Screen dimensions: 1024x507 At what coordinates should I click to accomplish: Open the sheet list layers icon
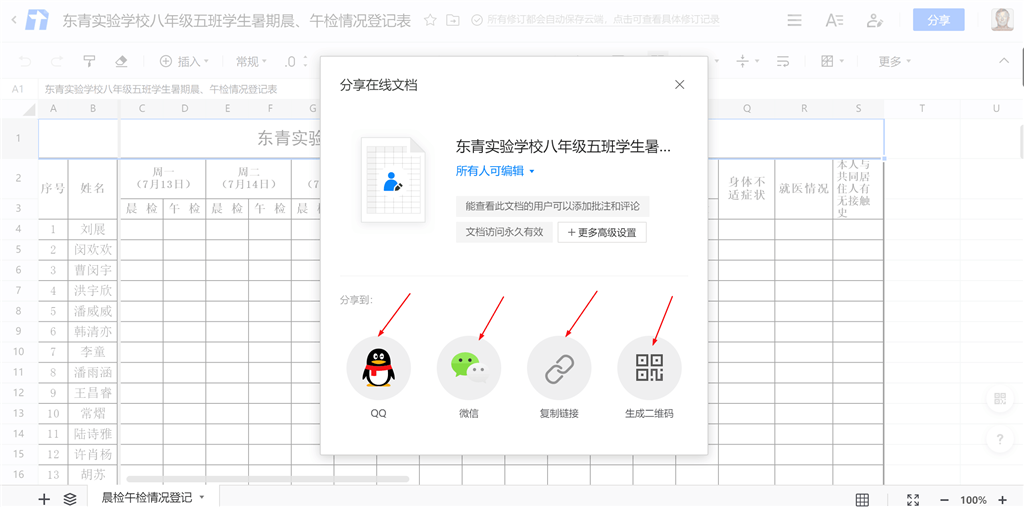70,499
